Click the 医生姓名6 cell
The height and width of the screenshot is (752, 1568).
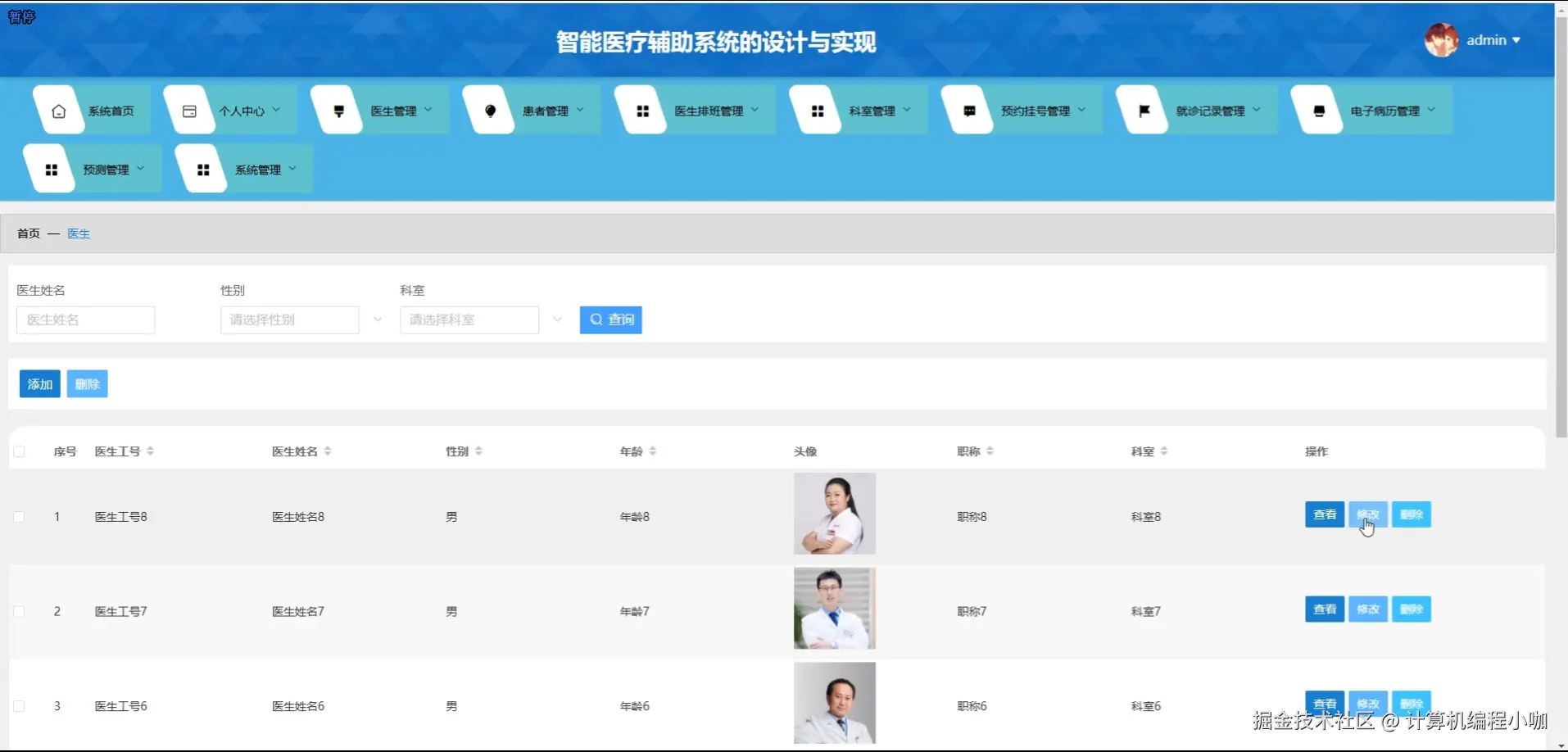[298, 706]
